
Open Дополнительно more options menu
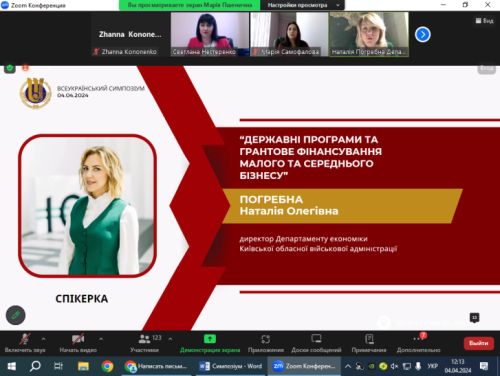point(418,343)
